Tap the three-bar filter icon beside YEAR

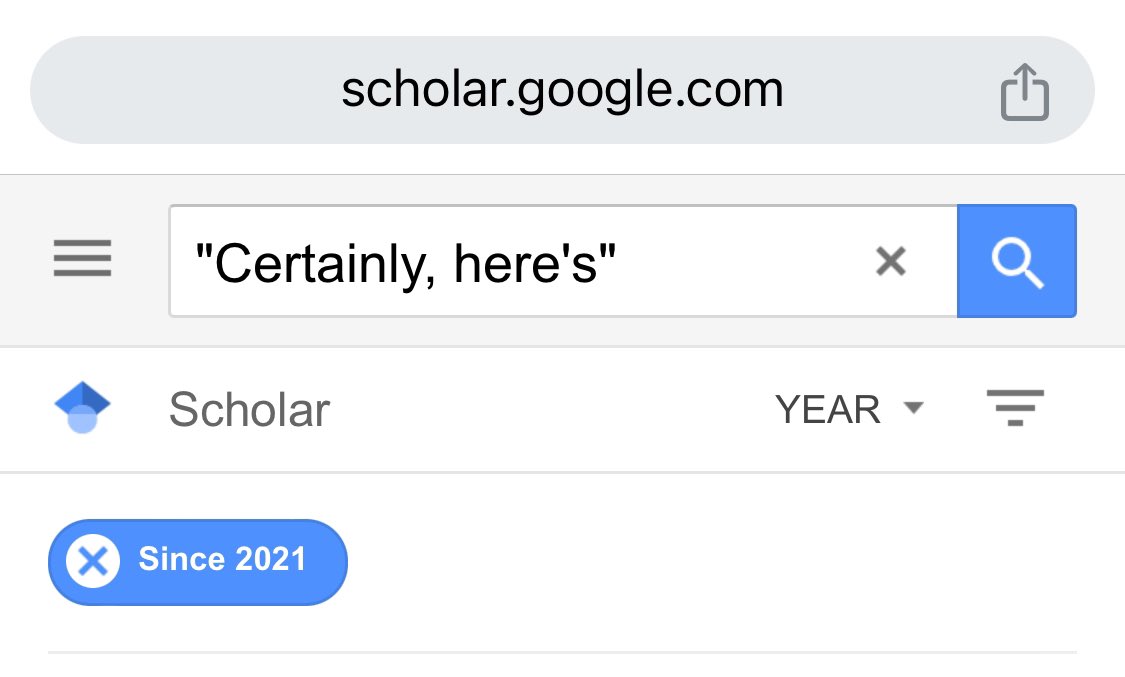click(1015, 409)
